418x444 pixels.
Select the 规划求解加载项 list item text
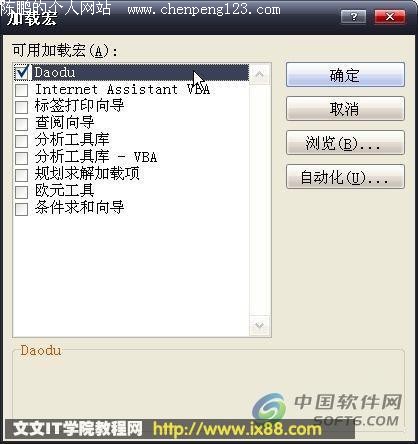tap(87, 174)
